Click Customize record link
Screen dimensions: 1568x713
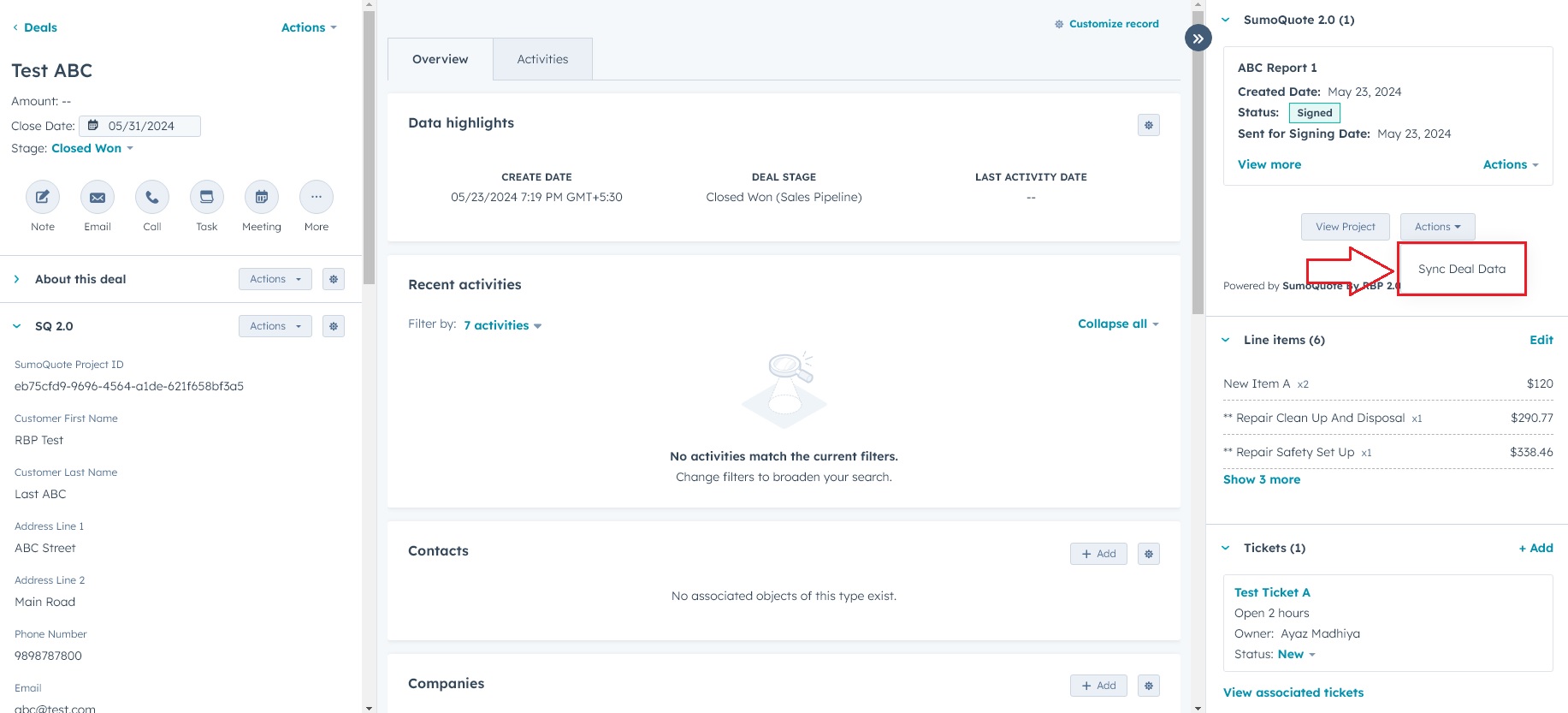click(1107, 24)
